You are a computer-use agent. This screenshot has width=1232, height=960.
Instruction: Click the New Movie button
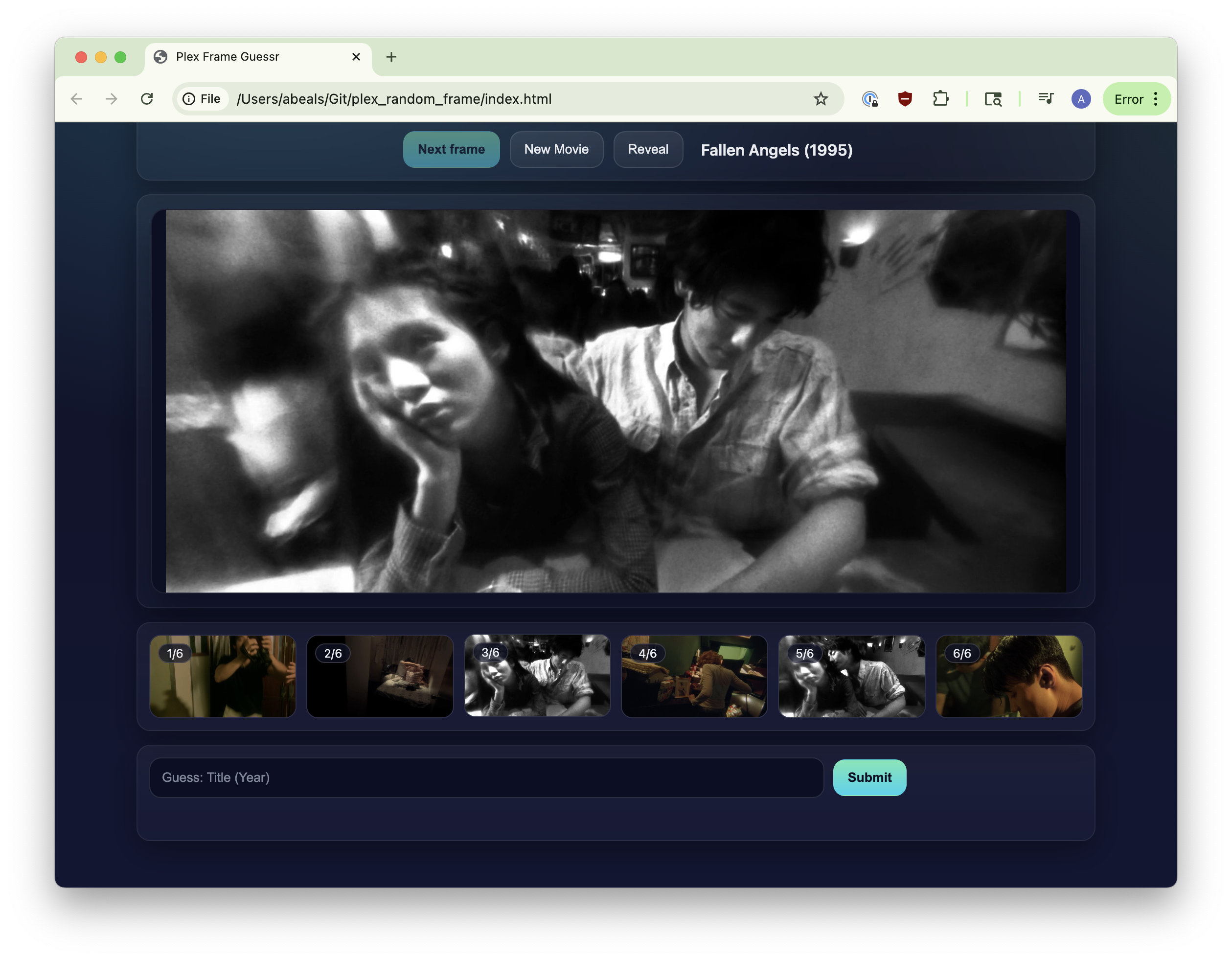556,149
